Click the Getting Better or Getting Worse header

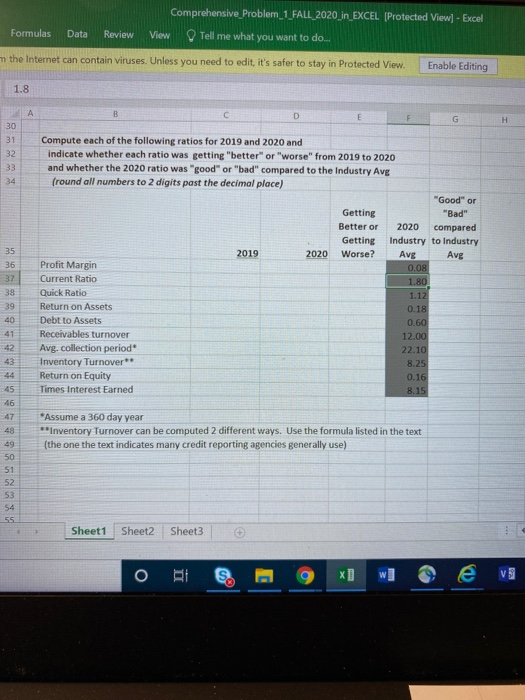[358, 233]
